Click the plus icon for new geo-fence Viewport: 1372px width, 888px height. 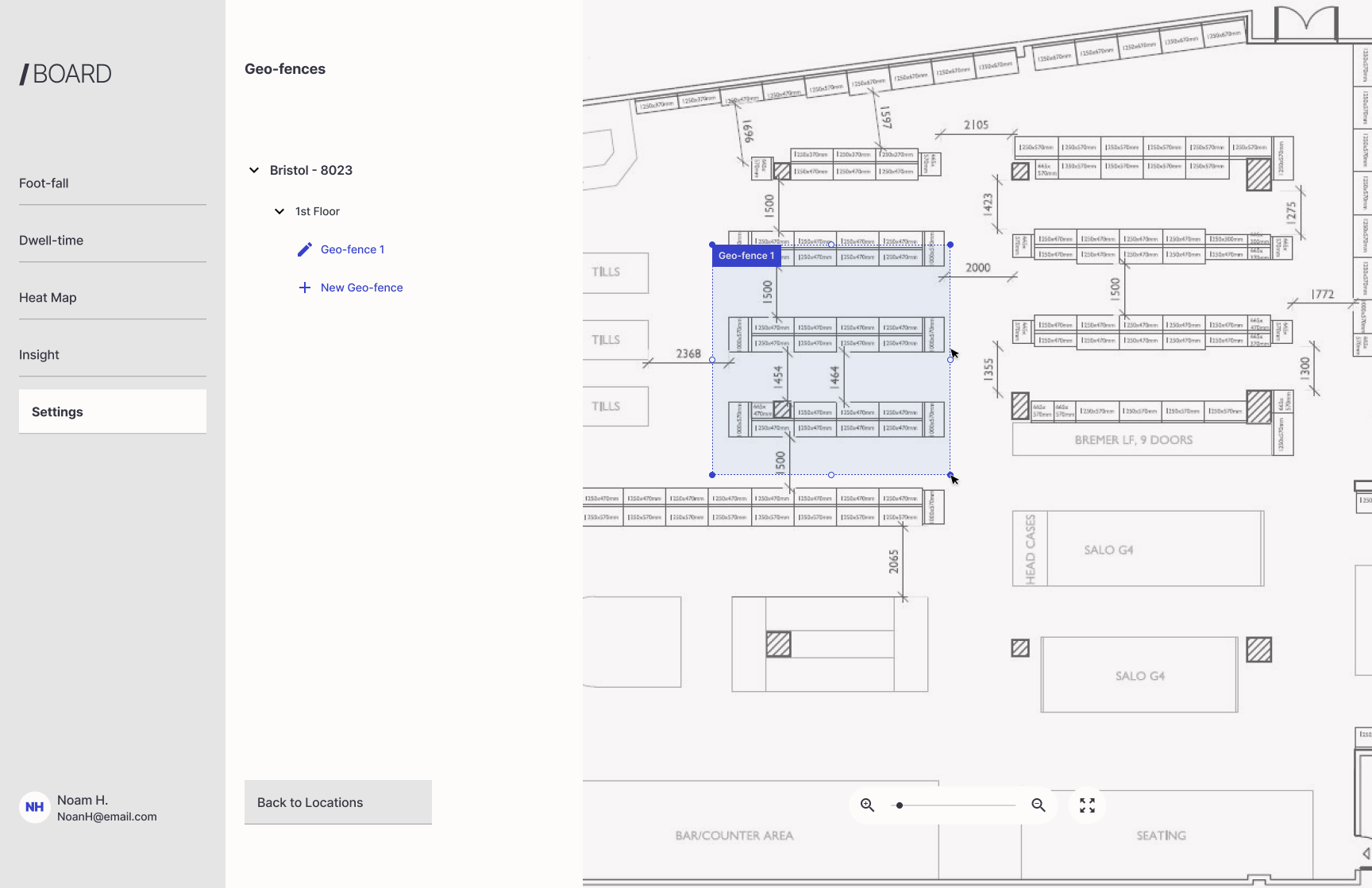pos(305,288)
